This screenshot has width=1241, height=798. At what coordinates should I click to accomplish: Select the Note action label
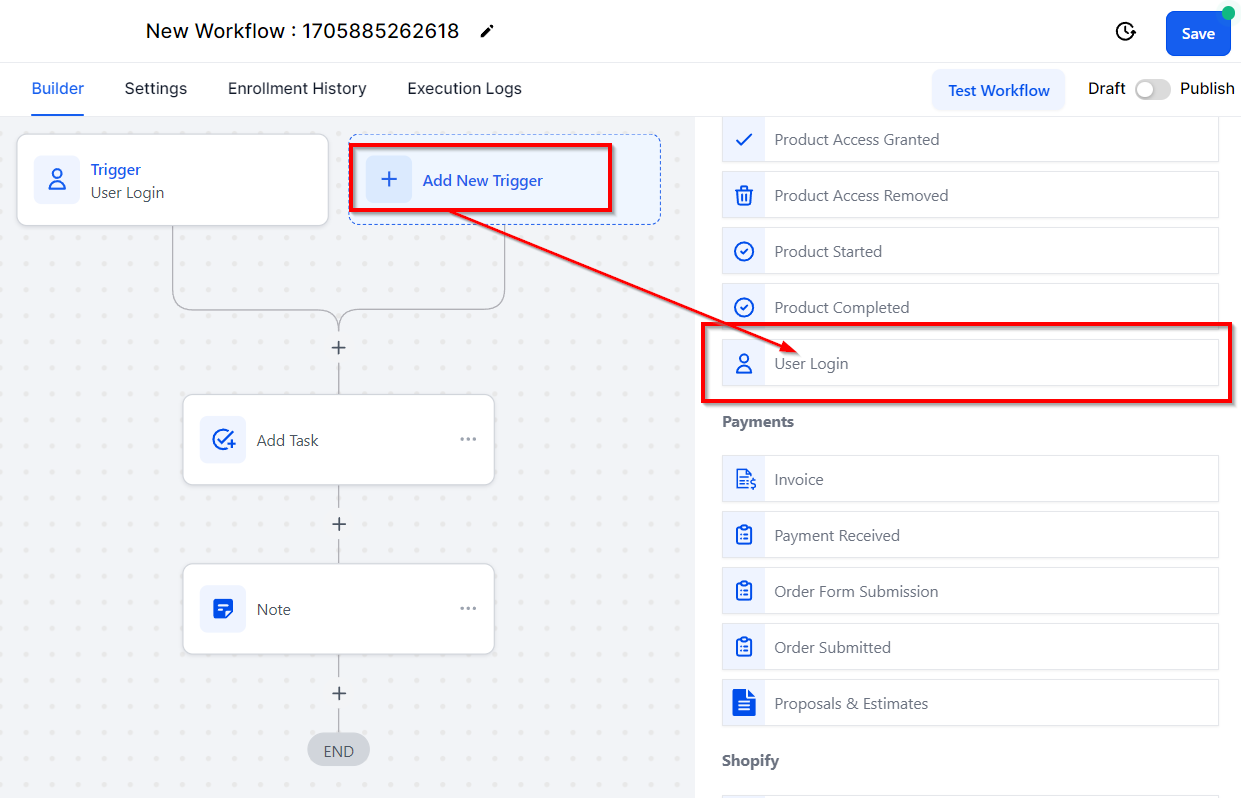[x=274, y=609]
